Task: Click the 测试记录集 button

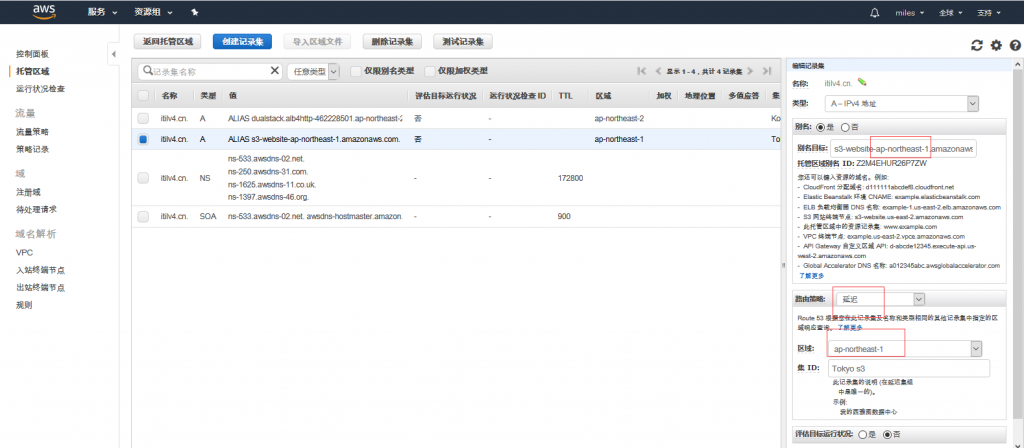Action: click(462, 41)
